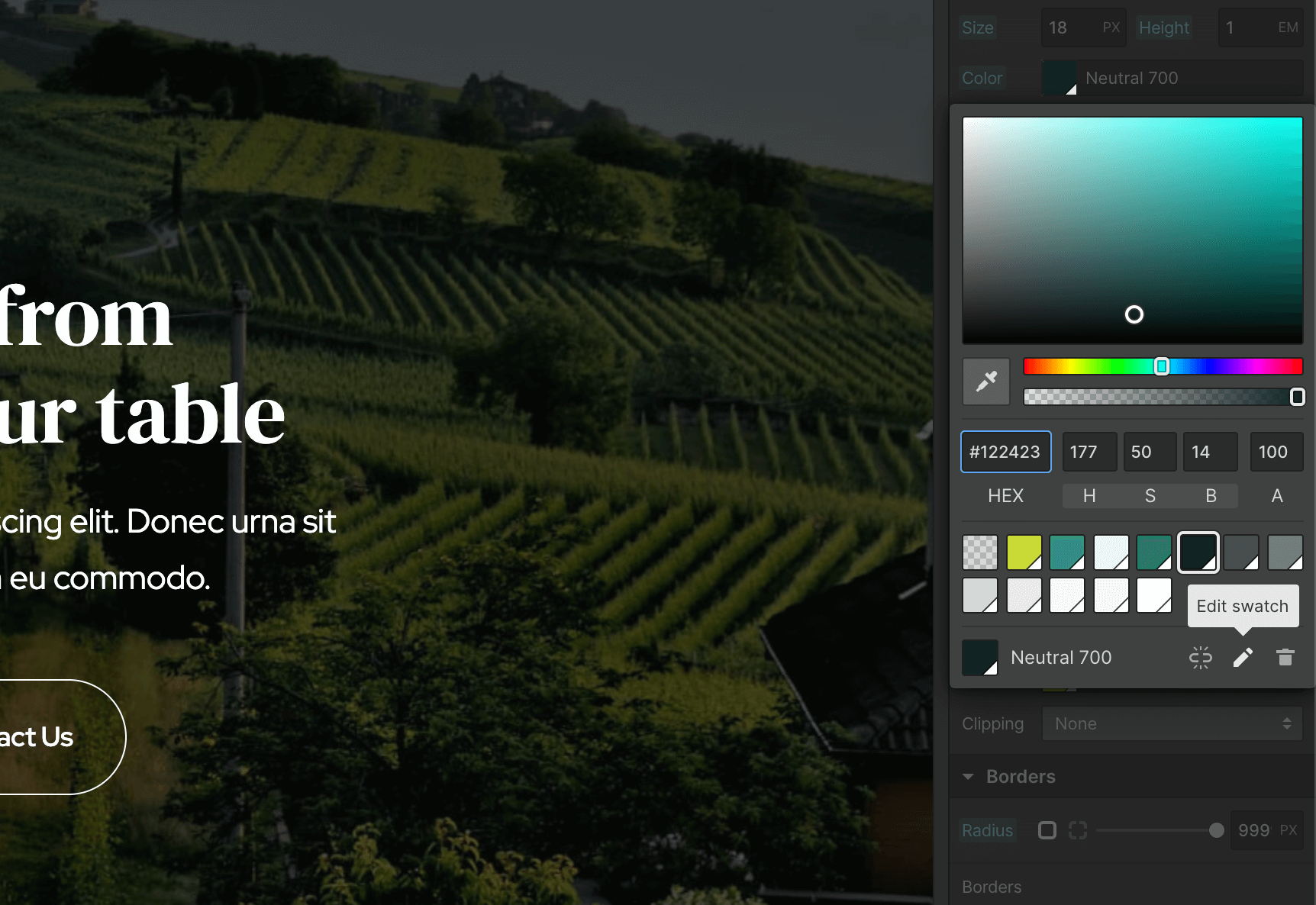Click the 'Borders' sub-label below Radius
1316x905 pixels.
click(992, 887)
